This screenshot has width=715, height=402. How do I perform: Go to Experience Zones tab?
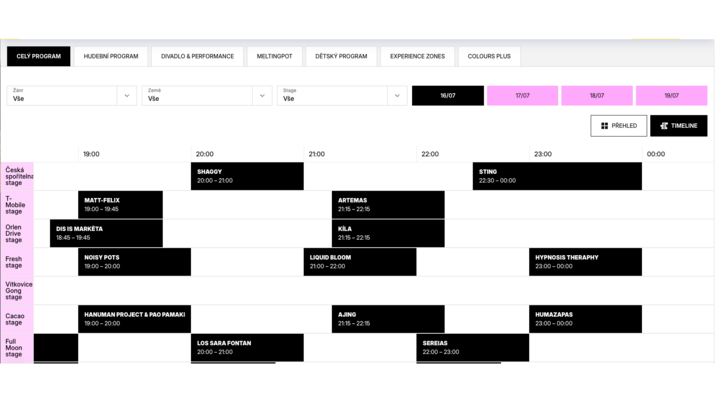(417, 56)
